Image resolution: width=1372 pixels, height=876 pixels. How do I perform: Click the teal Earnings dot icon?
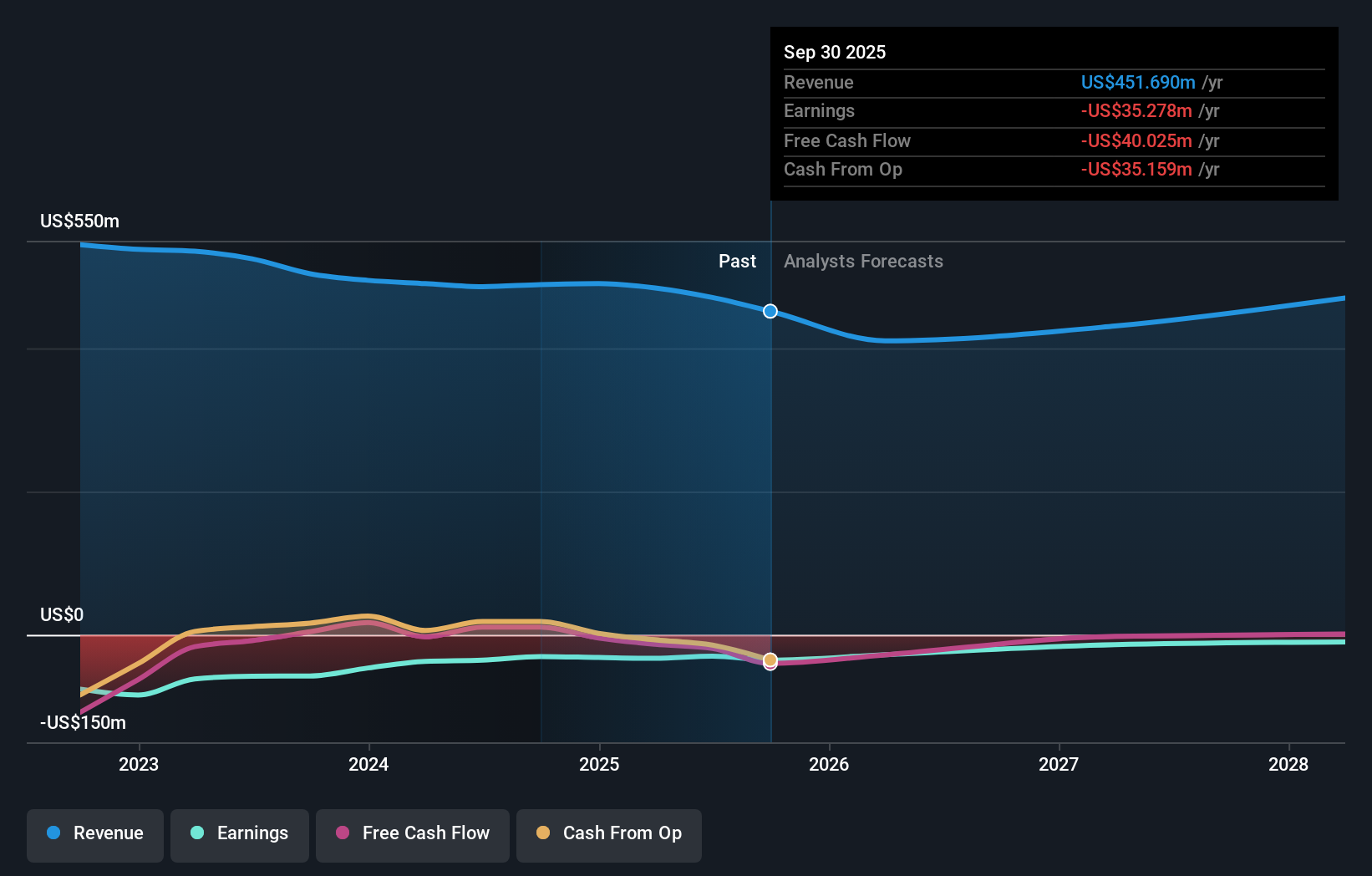click(x=197, y=833)
